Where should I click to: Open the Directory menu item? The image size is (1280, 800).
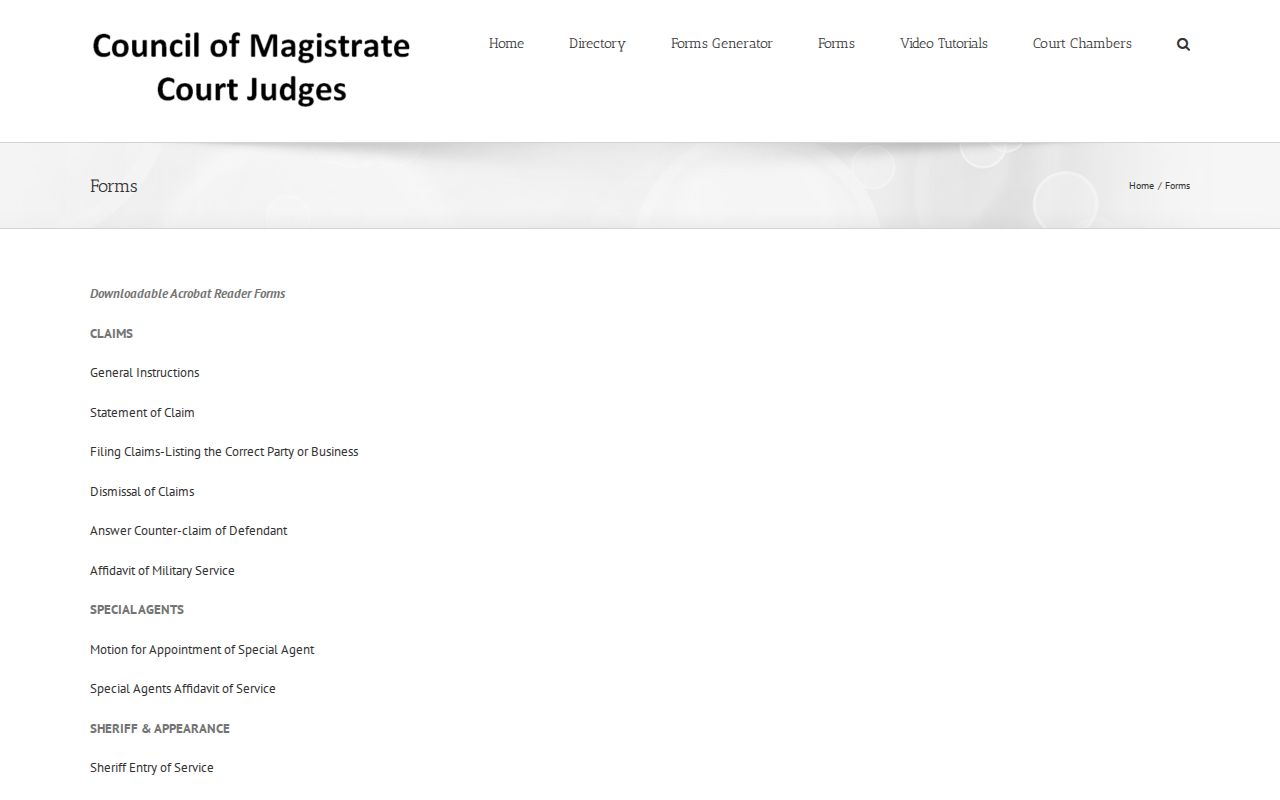(x=597, y=43)
